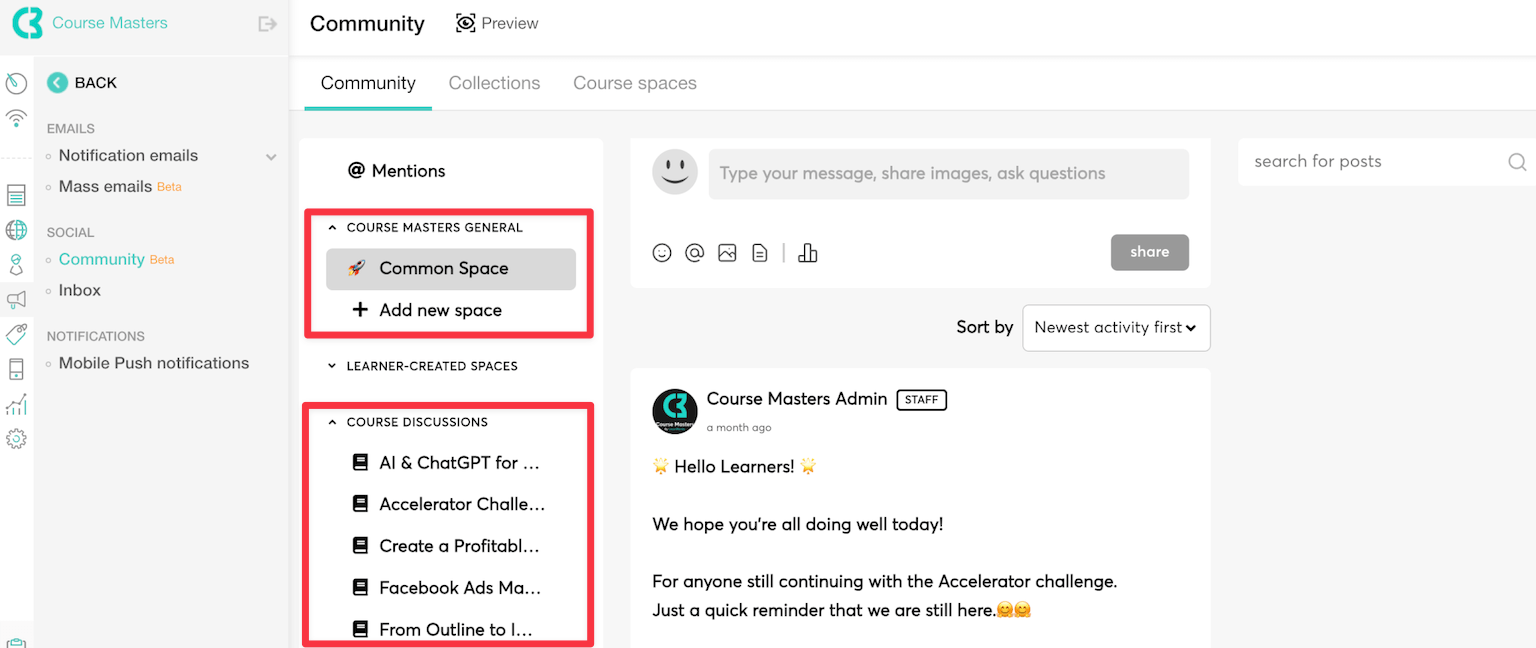
Task: Select Add new space
Action: [440, 310]
